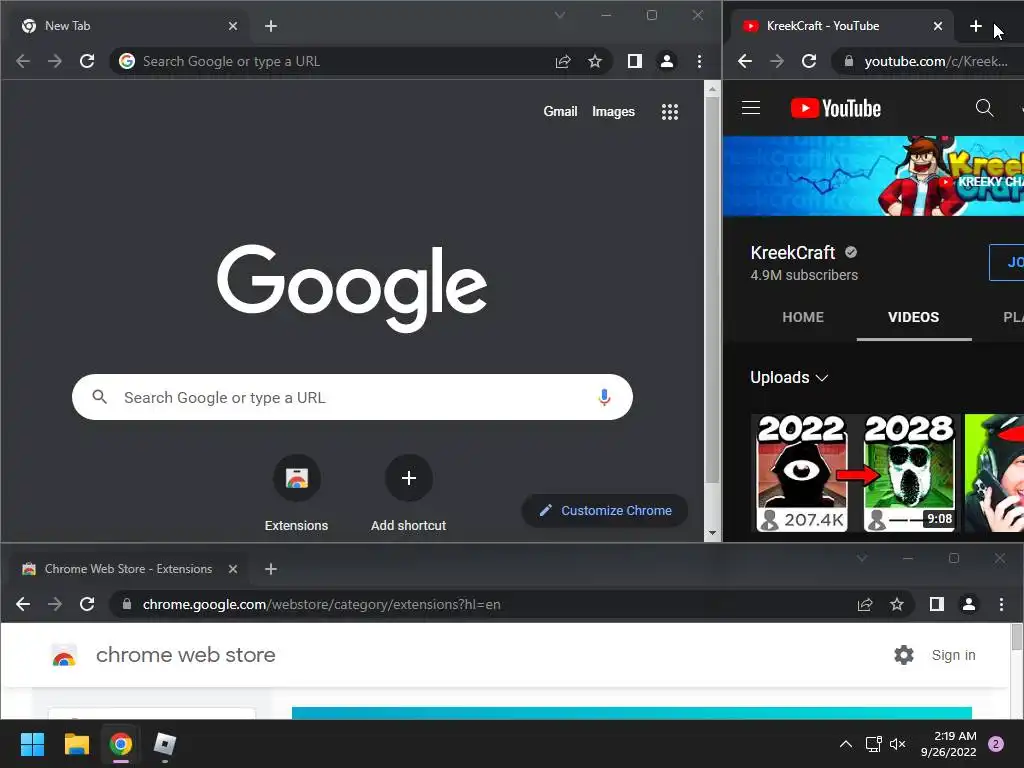Click the chrome web store logo
Screen dimensions: 1024x768
(163, 655)
